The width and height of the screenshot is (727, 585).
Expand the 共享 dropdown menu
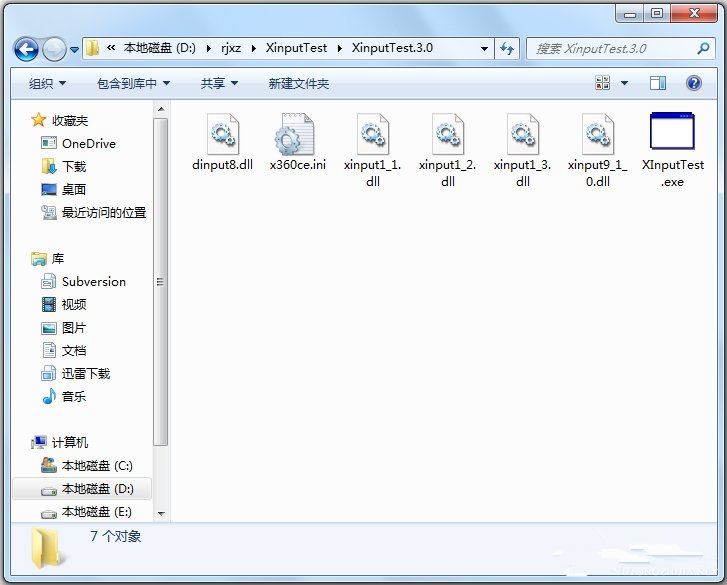pos(219,84)
